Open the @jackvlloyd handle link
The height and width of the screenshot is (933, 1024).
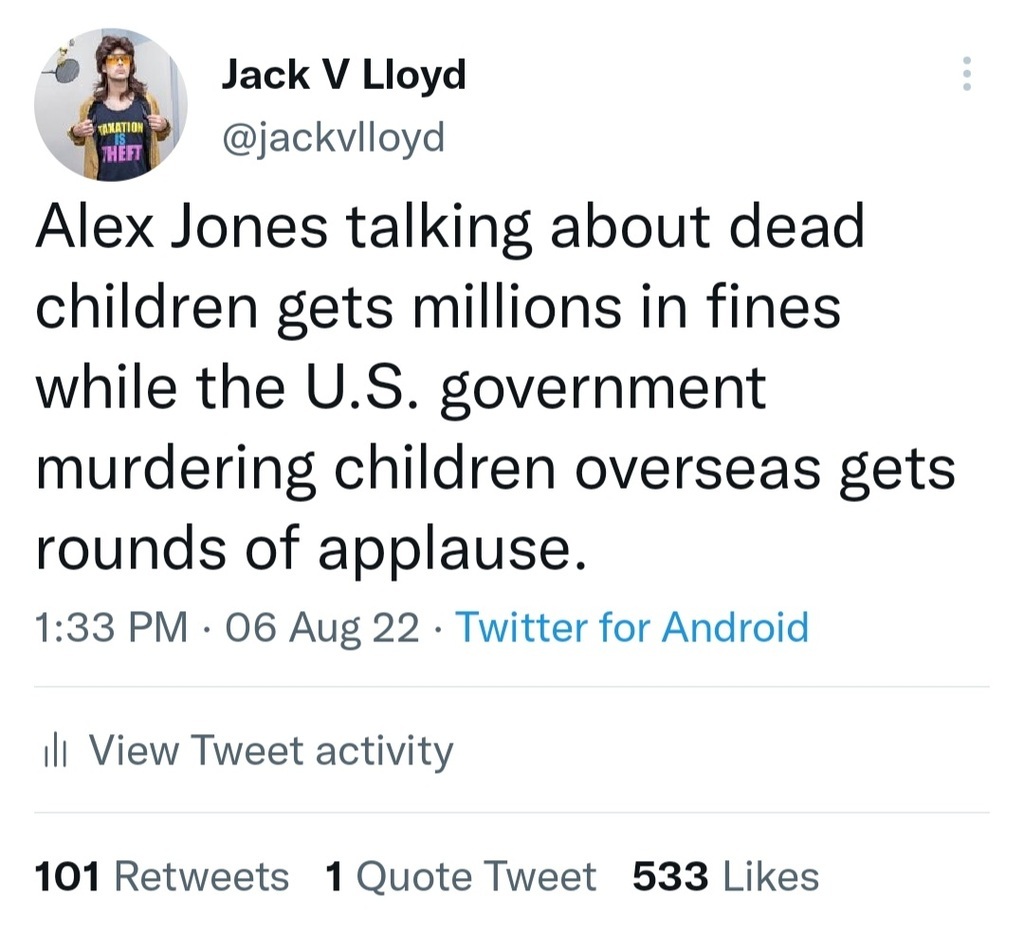click(x=332, y=137)
